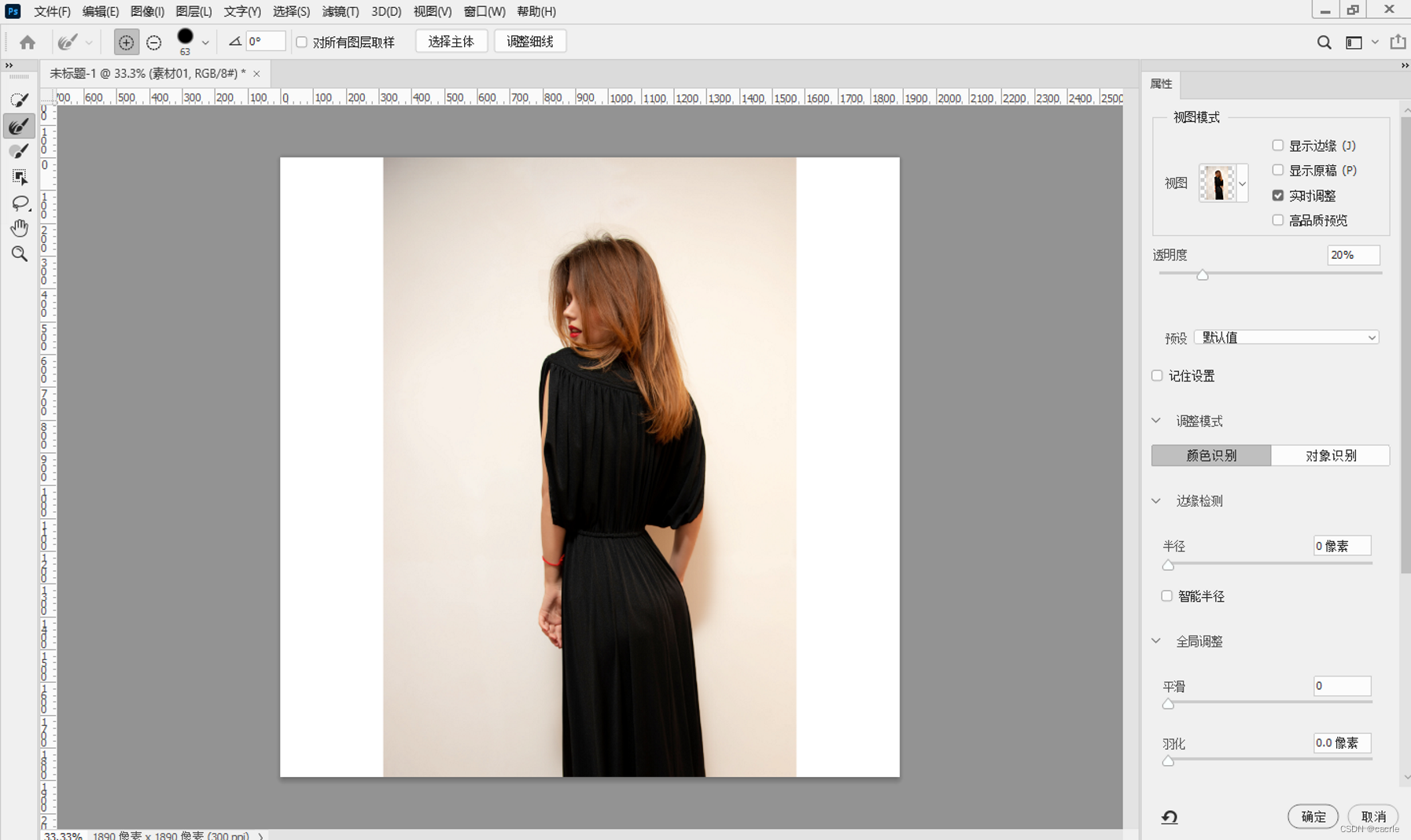Adjust the 平滑 slider handle

[x=1168, y=704]
